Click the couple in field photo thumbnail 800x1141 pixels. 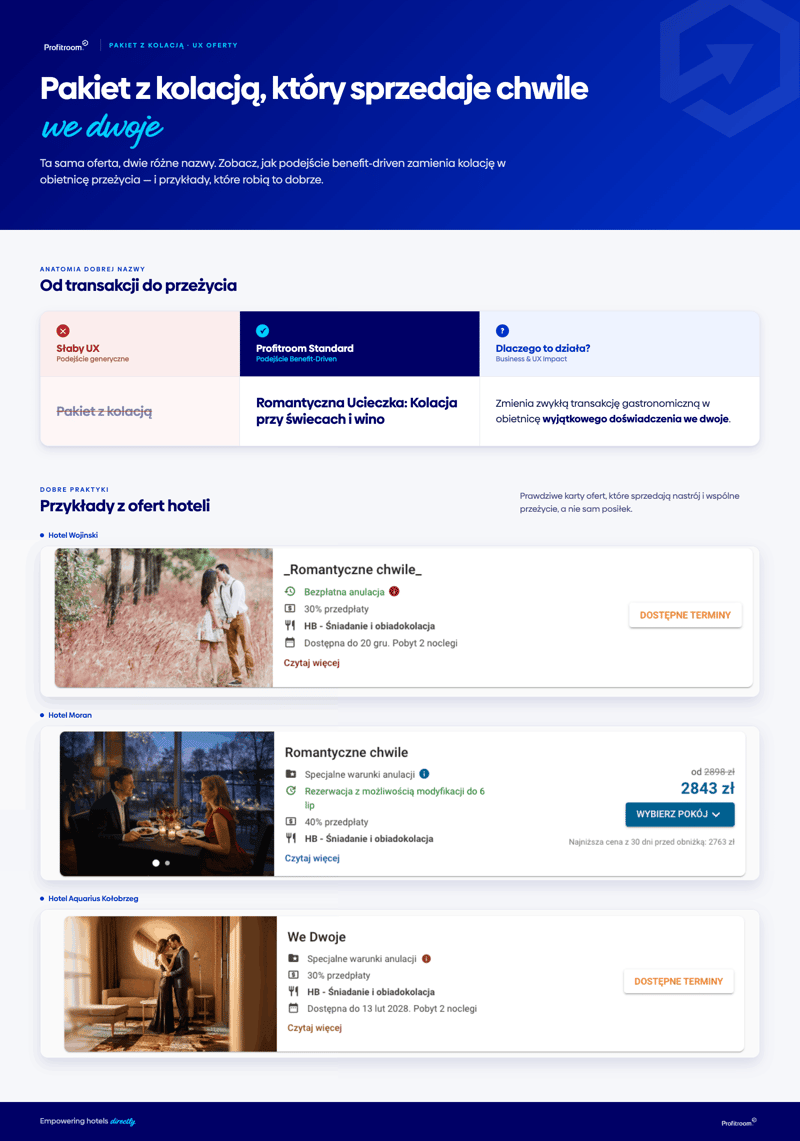[x=164, y=618]
